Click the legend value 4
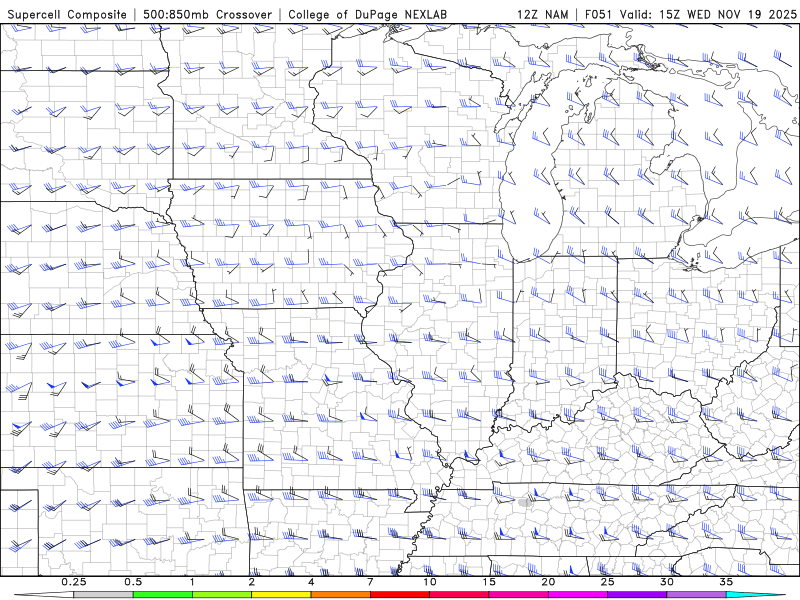This screenshot has height=600, width=800. pyautogui.click(x=311, y=582)
